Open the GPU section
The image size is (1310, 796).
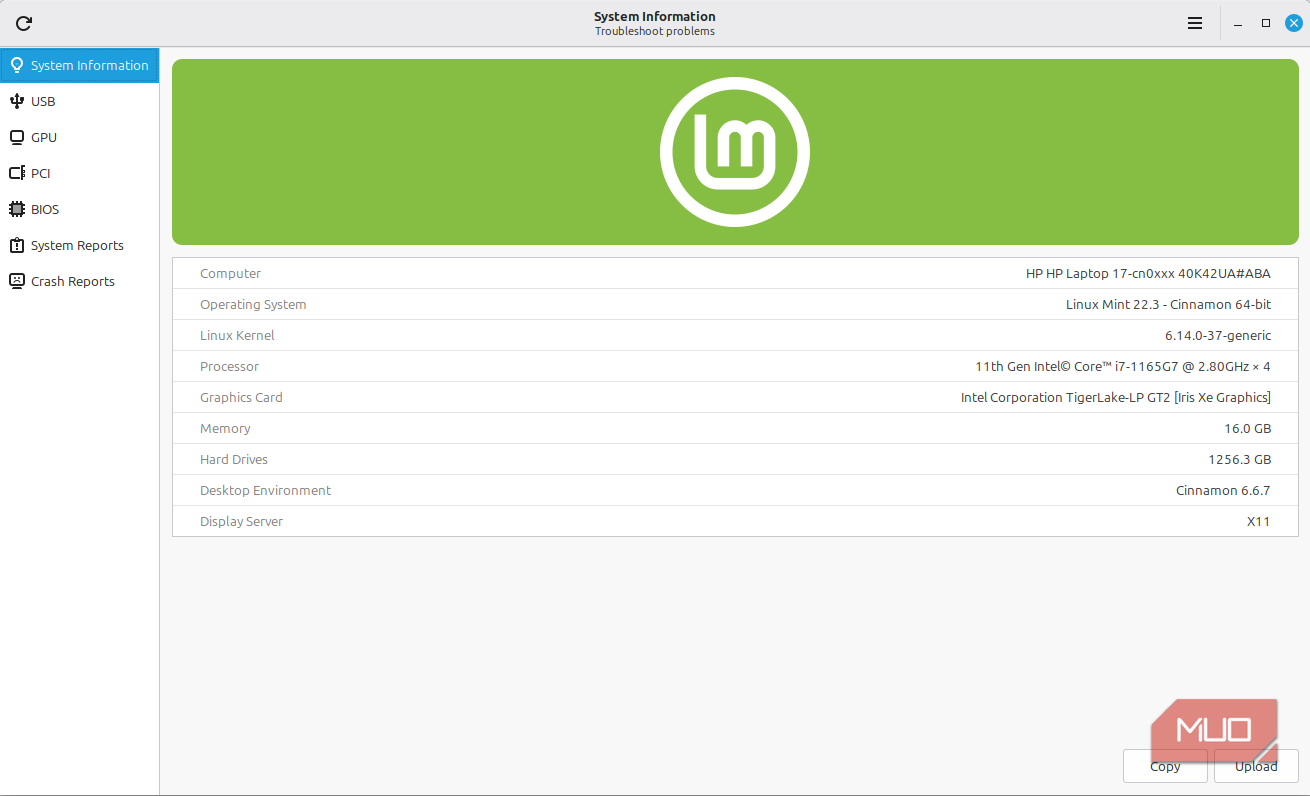pyautogui.click(x=80, y=137)
